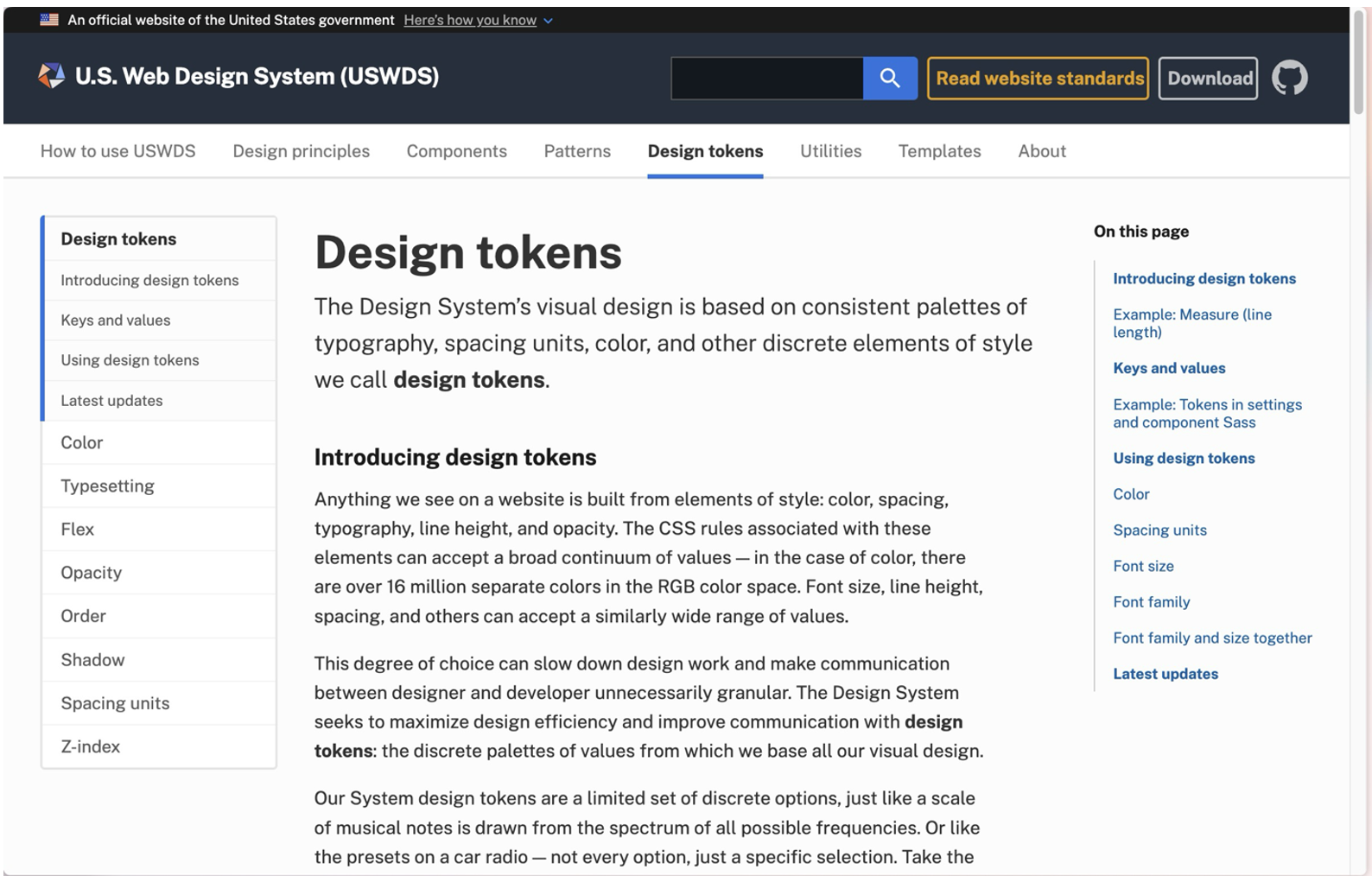Jump to Example: Measure (line length)
Screen dimensions: 1372x876
click(1192, 323)
